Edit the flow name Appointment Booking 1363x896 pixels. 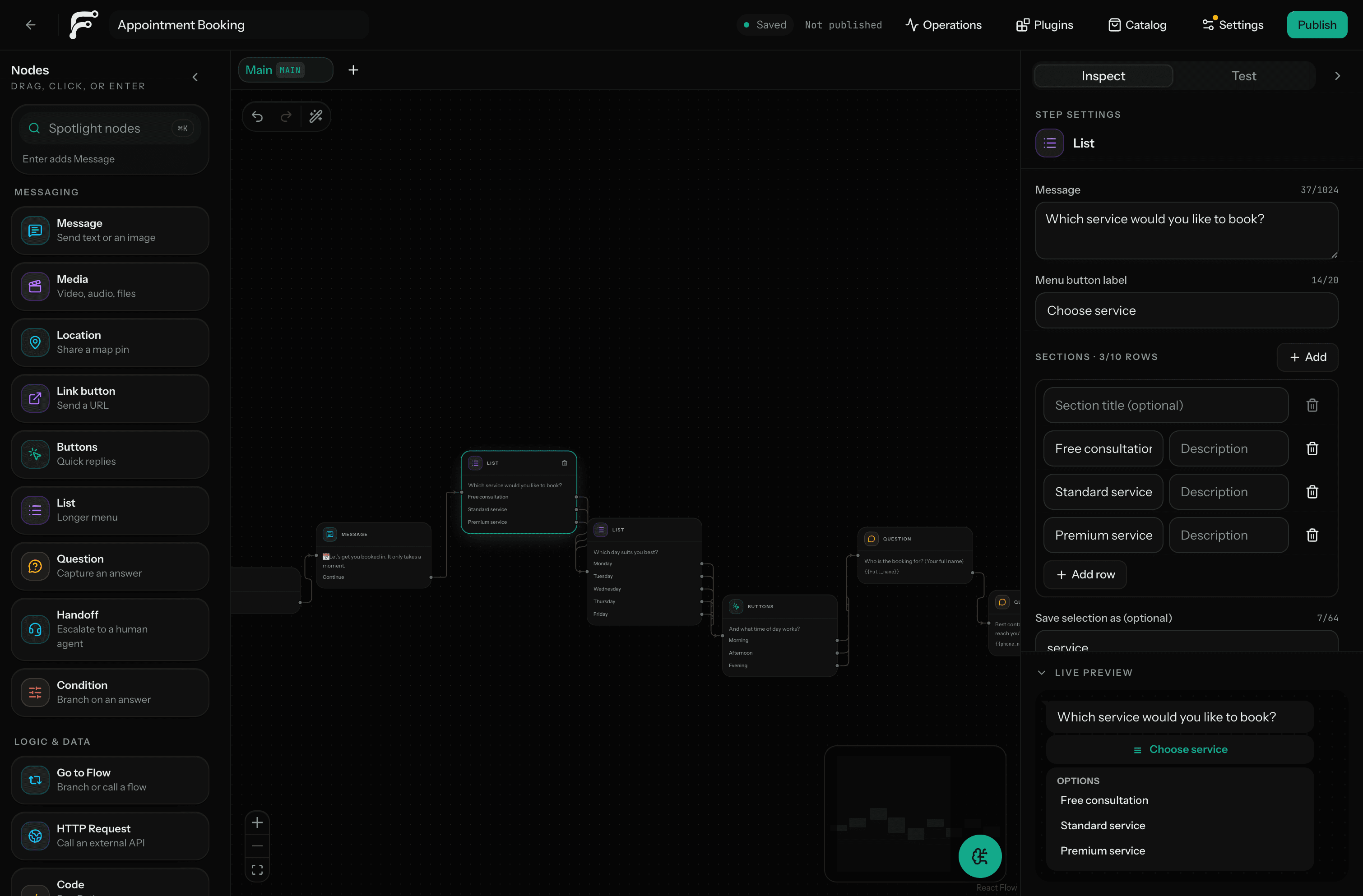[x=239, y=25]
